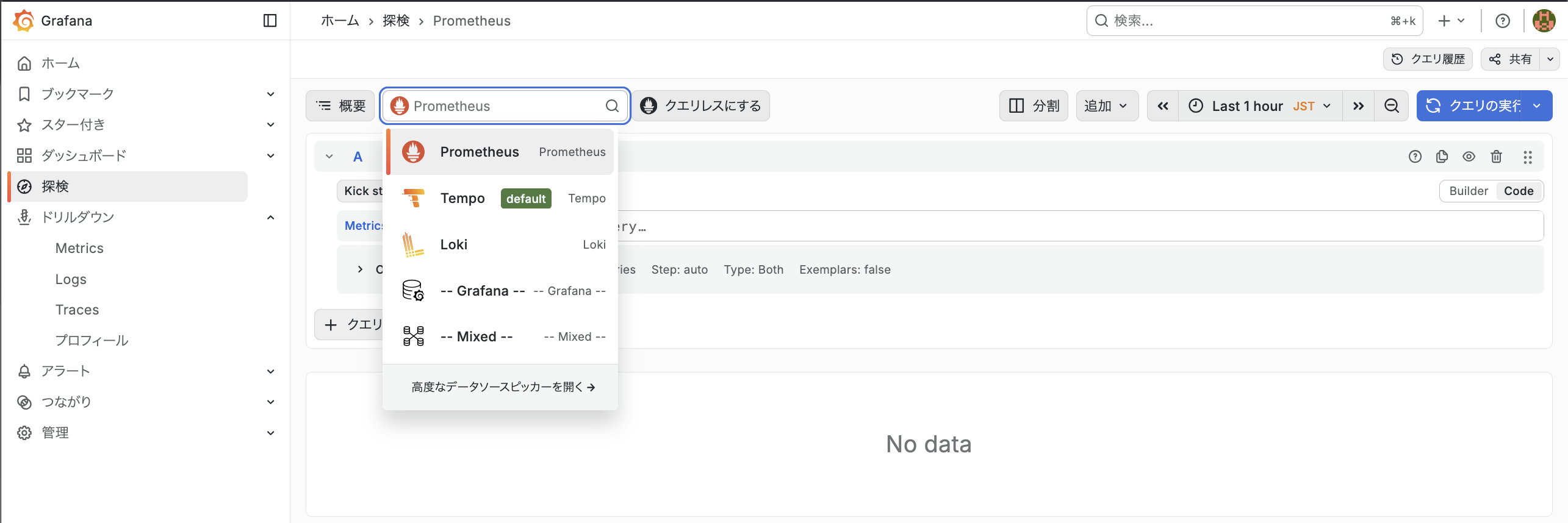Open the help question-mark icon in top bar
The image size is (1568, 523).
click(x=1503, y=21)
